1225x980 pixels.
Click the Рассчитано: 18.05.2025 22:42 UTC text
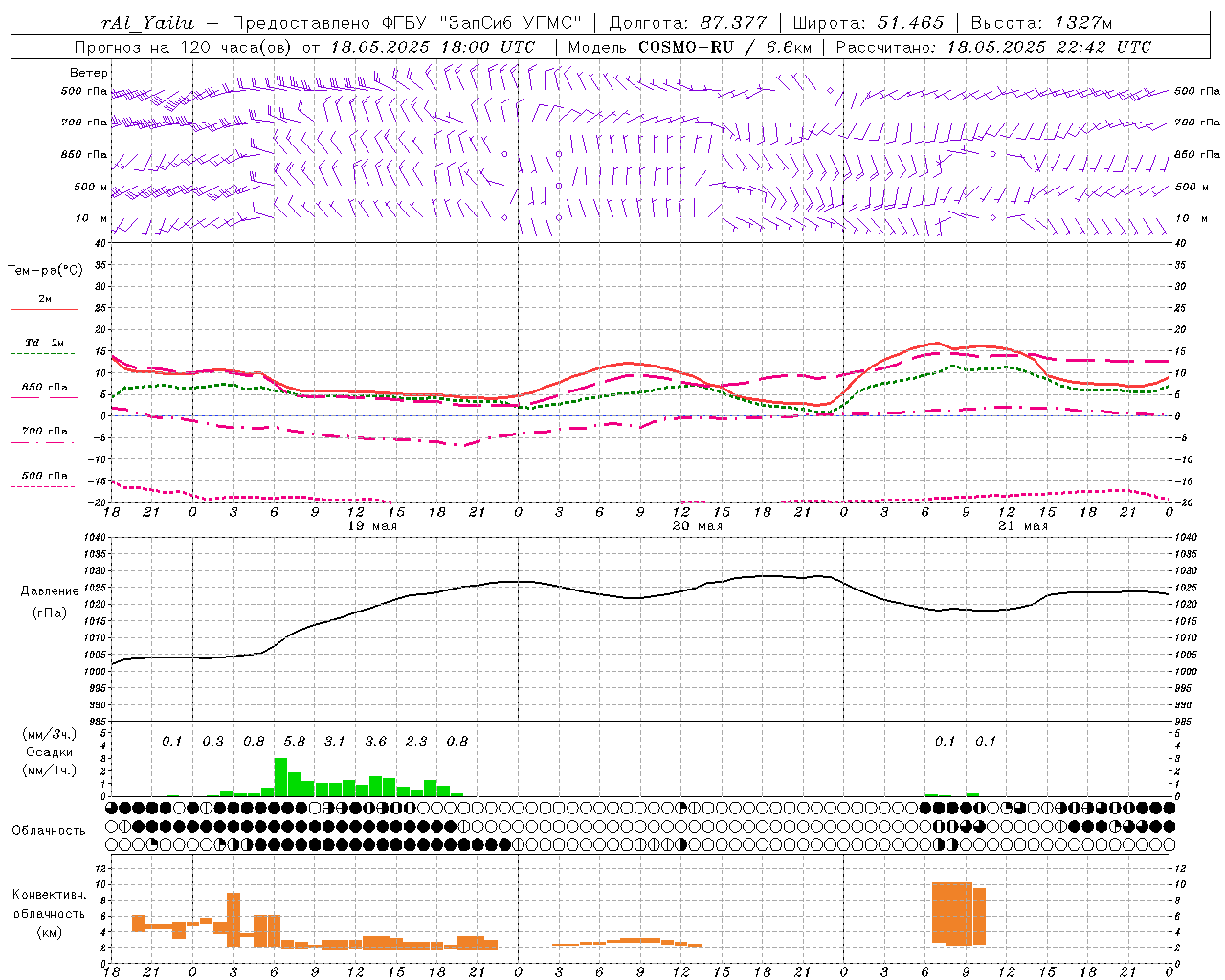point(993,47)
